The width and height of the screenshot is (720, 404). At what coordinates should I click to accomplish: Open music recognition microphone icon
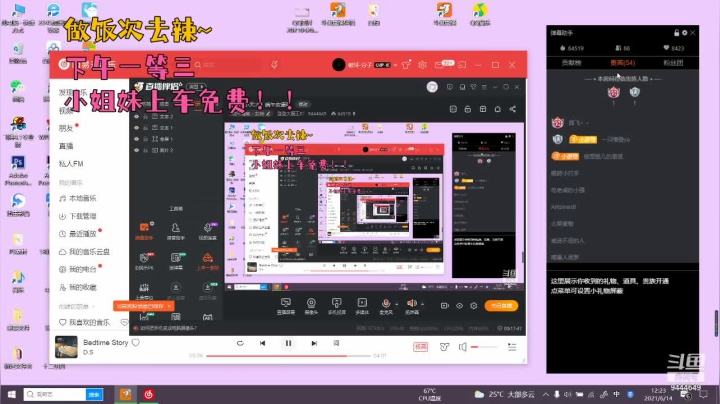click(275, 65)
